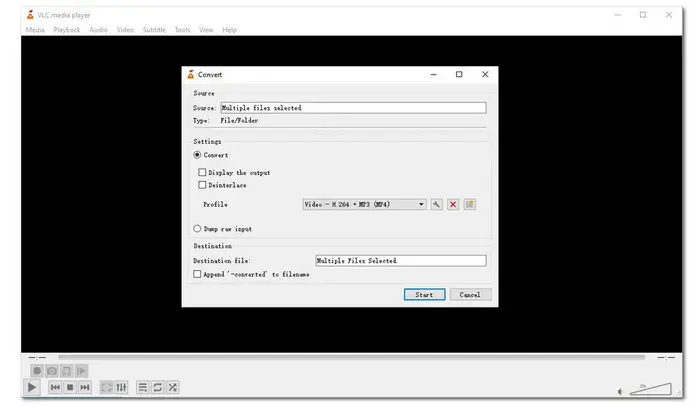700x407 pixels.
Task: Take a snapshot camera icon
Action: (x=52, y=371)
